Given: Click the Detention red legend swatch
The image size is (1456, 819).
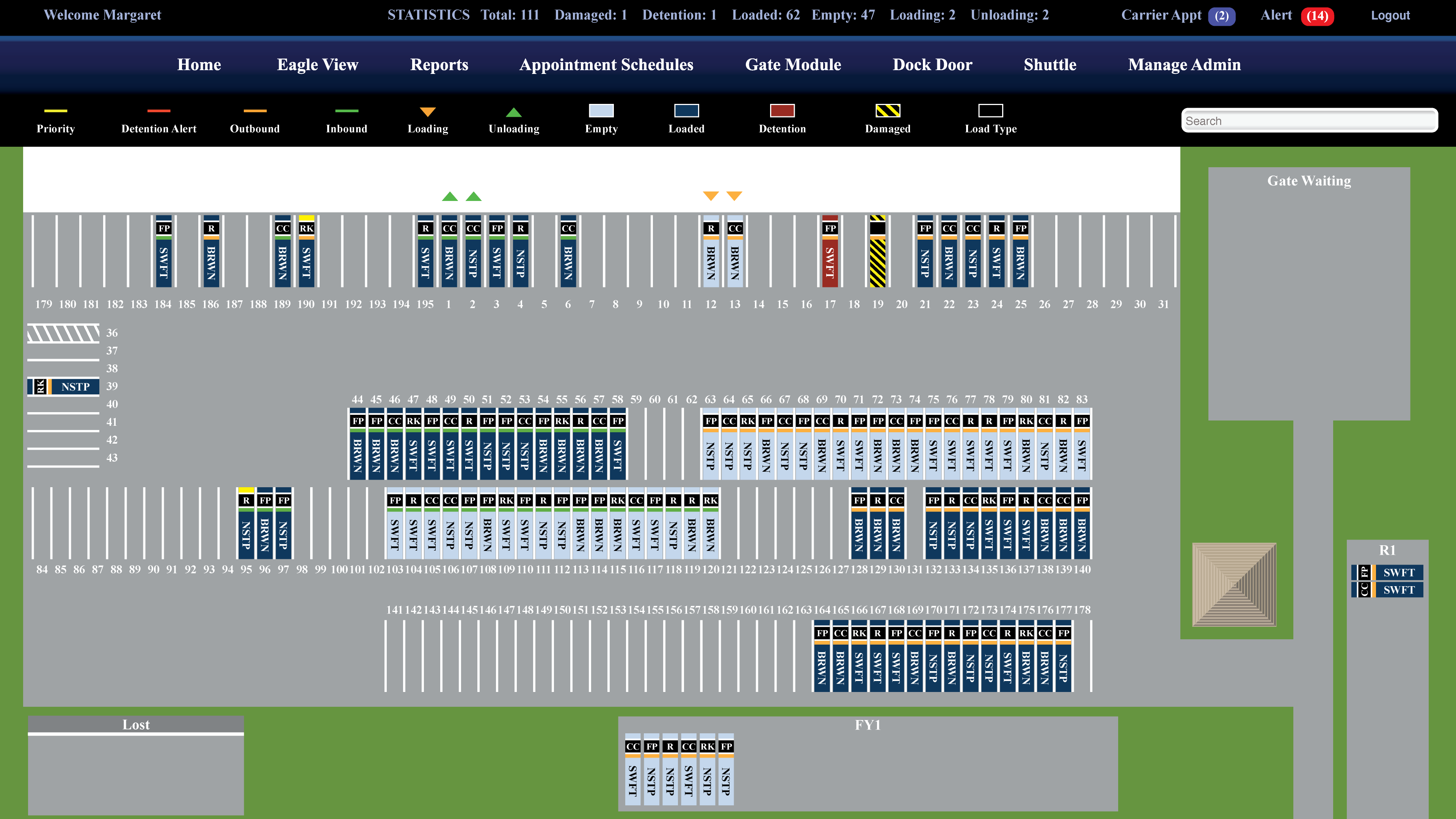Looking at the screenshot, I should [782, 110].
